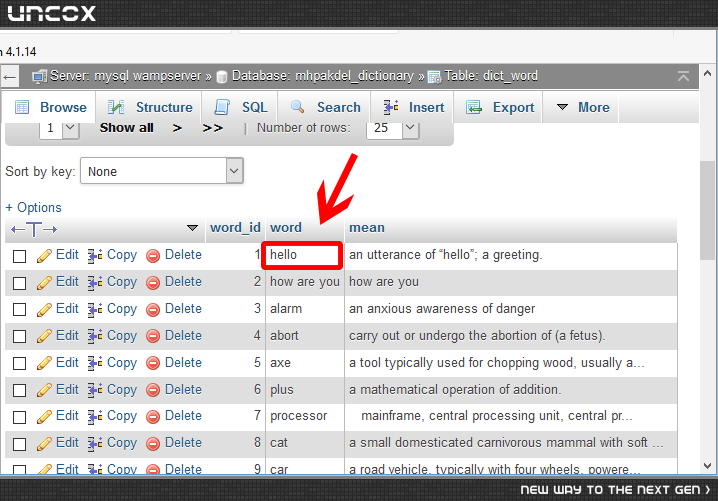Click the Delete icon for how are you row
The height and width of the screenshot is (501, 718).
[153, 283]
